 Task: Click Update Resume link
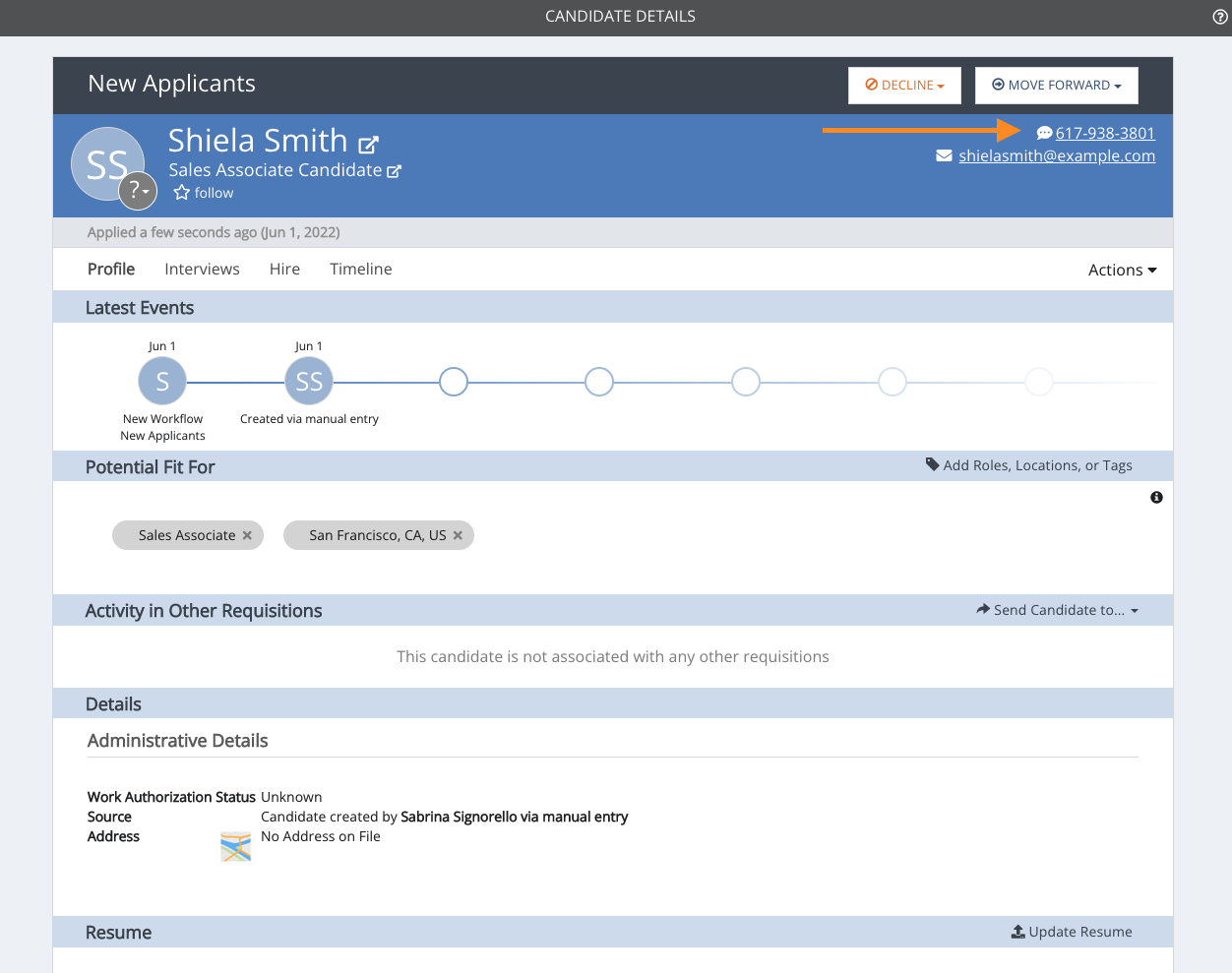[x=1080, y=932]
